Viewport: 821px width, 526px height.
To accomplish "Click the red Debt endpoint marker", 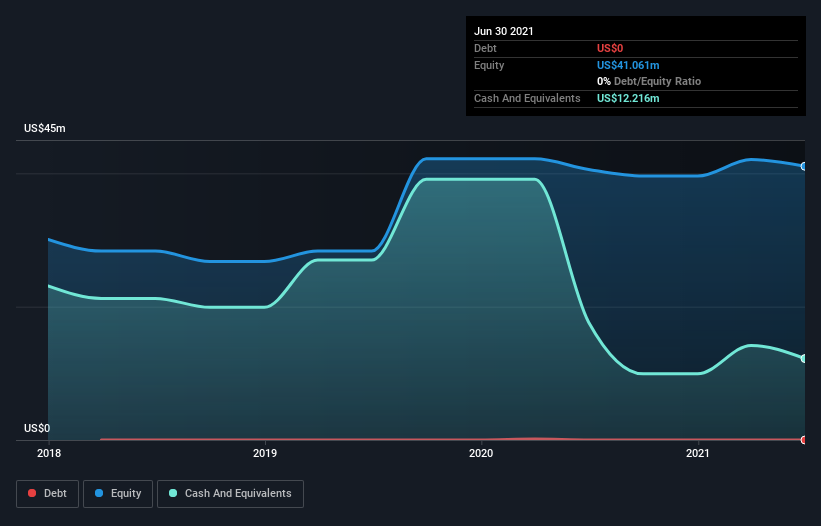I will coord(804,440).
